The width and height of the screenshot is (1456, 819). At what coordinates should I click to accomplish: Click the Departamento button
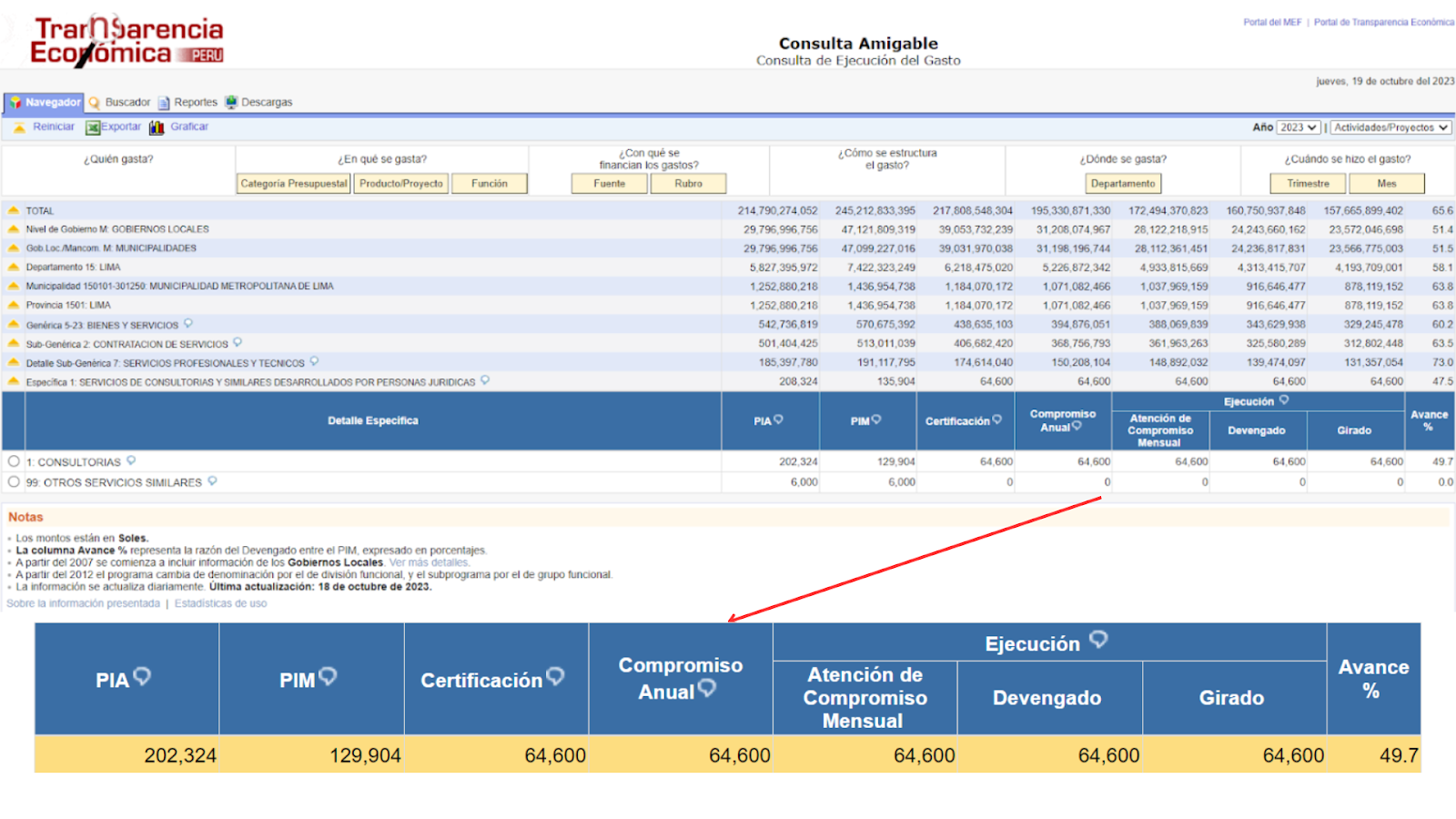click(1124, 184)
